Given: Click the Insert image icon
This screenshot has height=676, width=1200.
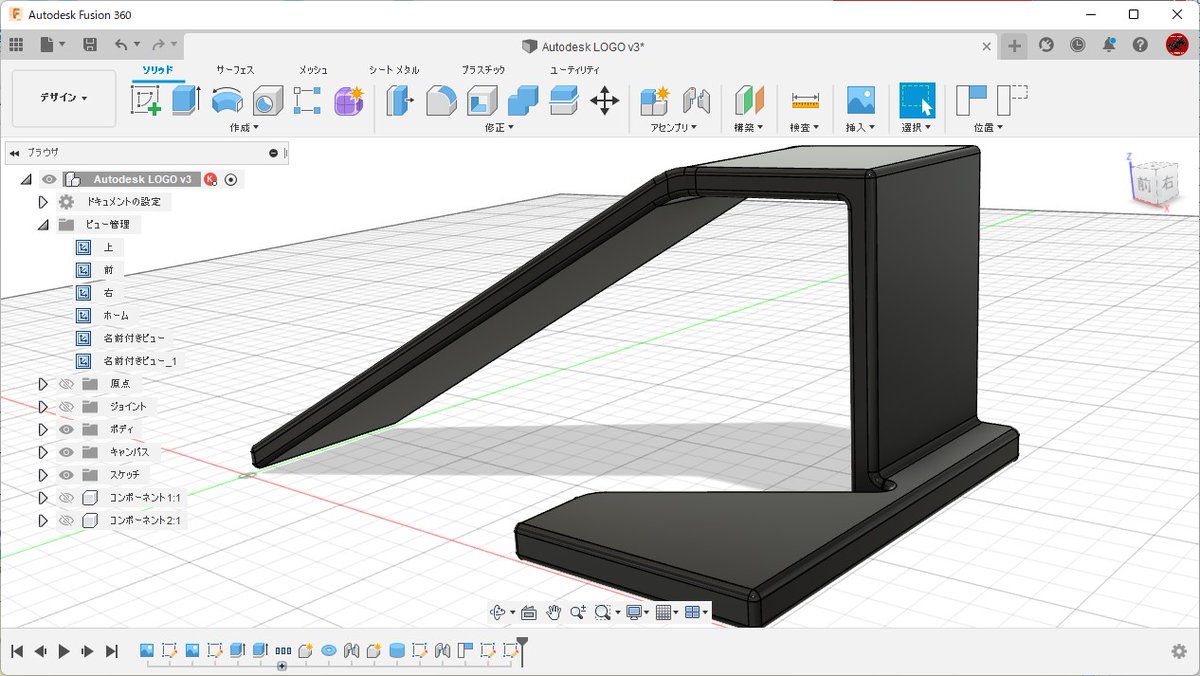Looking at the screenshot, I should 861,100.
